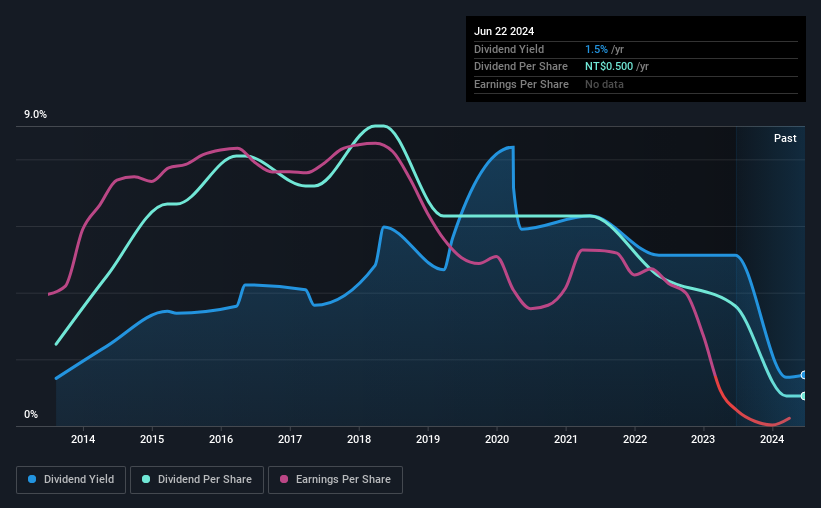Image resolution: width=821 pixels, height=508 pixels.
Task: Click the NT$0.500 Dividend Per Share value
Action: coord(609,67)
